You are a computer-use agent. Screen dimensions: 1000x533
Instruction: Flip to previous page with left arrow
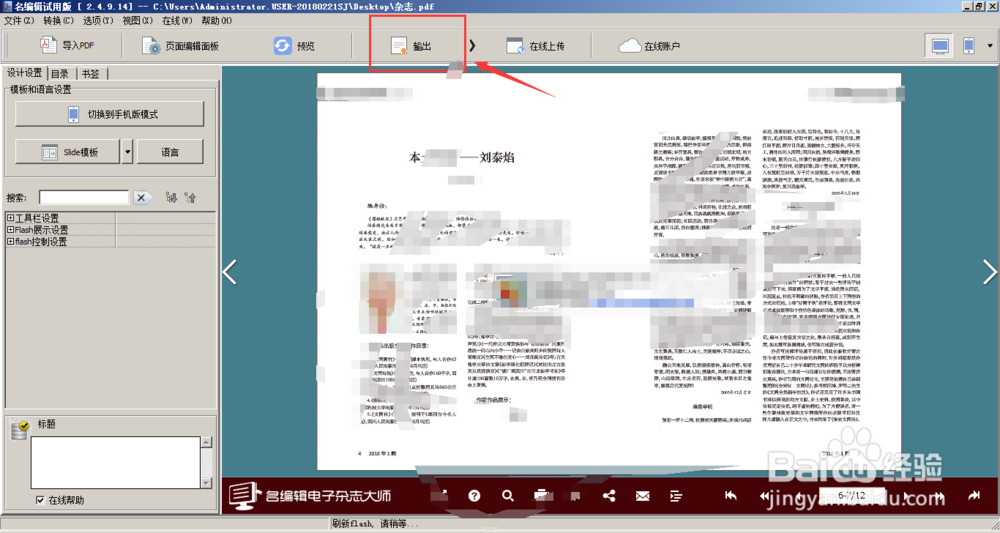230,272
